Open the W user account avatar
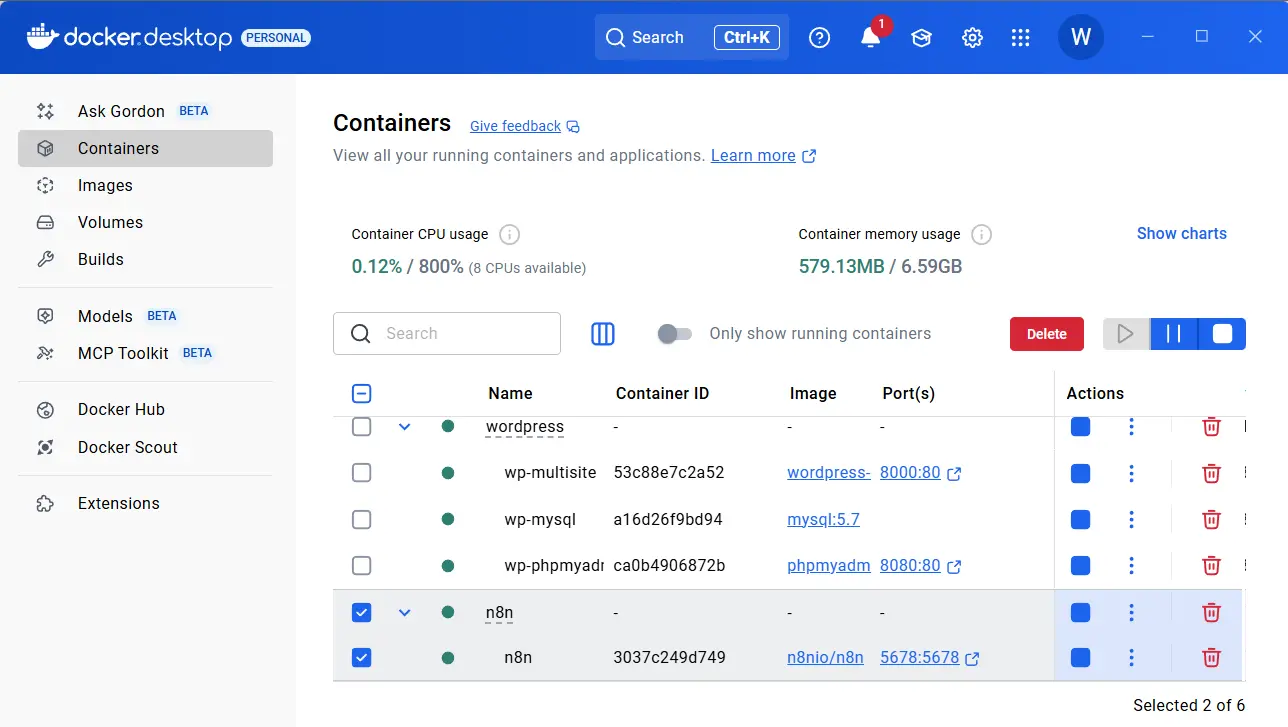Viewport: 1288px width, 727px height. pos(1081,37)
